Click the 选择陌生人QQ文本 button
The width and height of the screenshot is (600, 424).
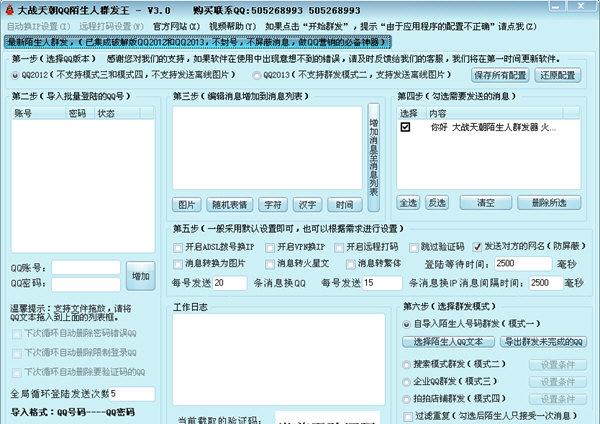(x=448, y=342)
